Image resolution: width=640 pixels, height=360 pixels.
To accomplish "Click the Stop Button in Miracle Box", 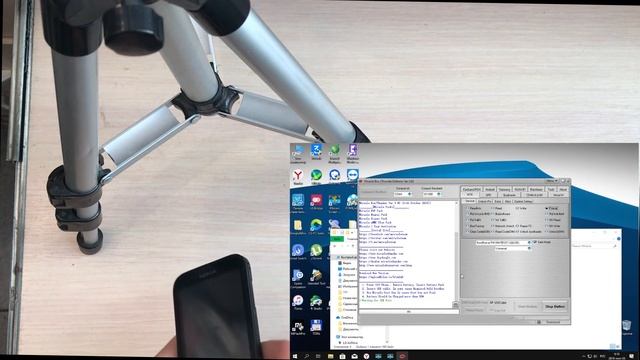I will point(555,306).
